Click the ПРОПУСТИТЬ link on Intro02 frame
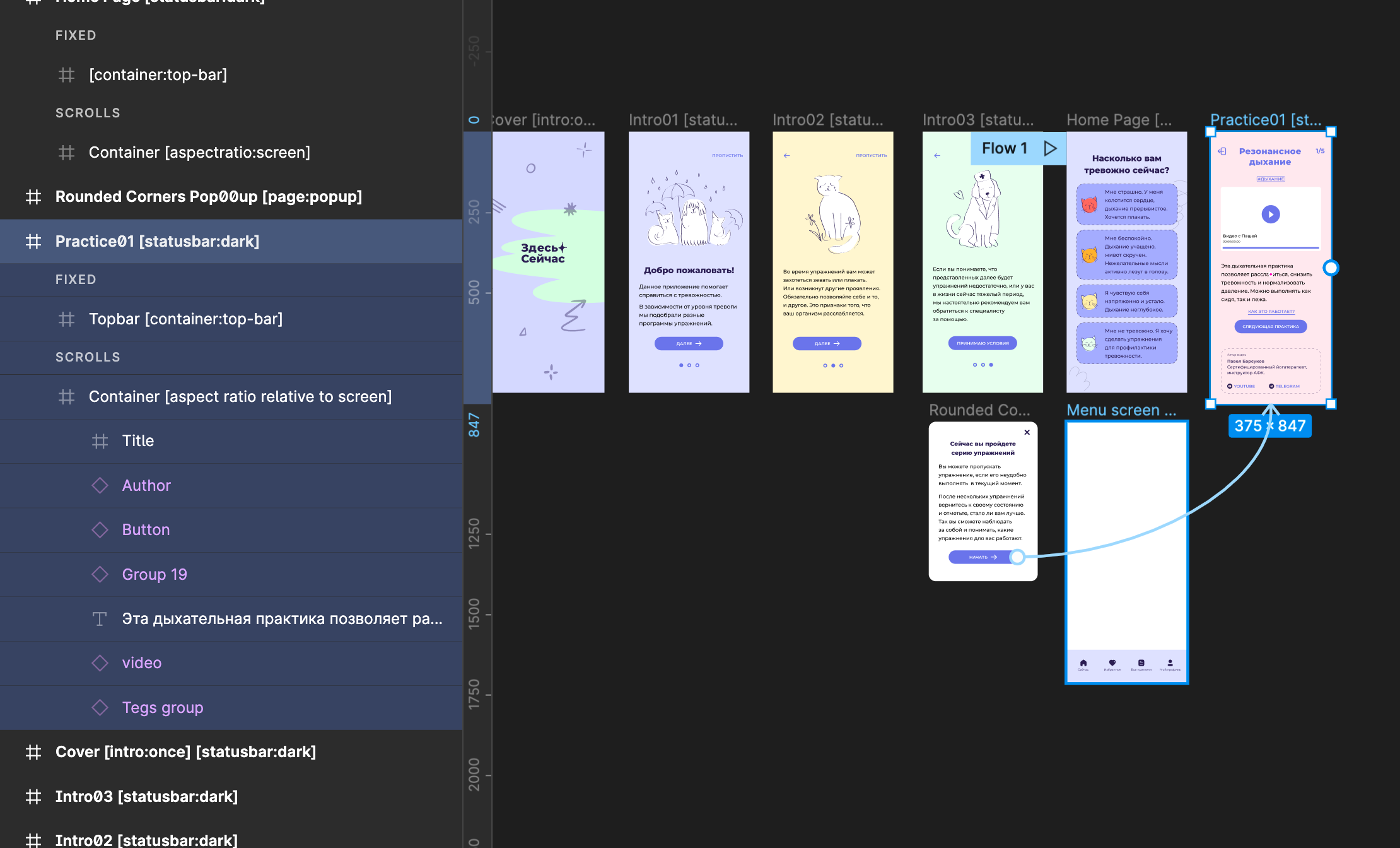 click(872, 155)
